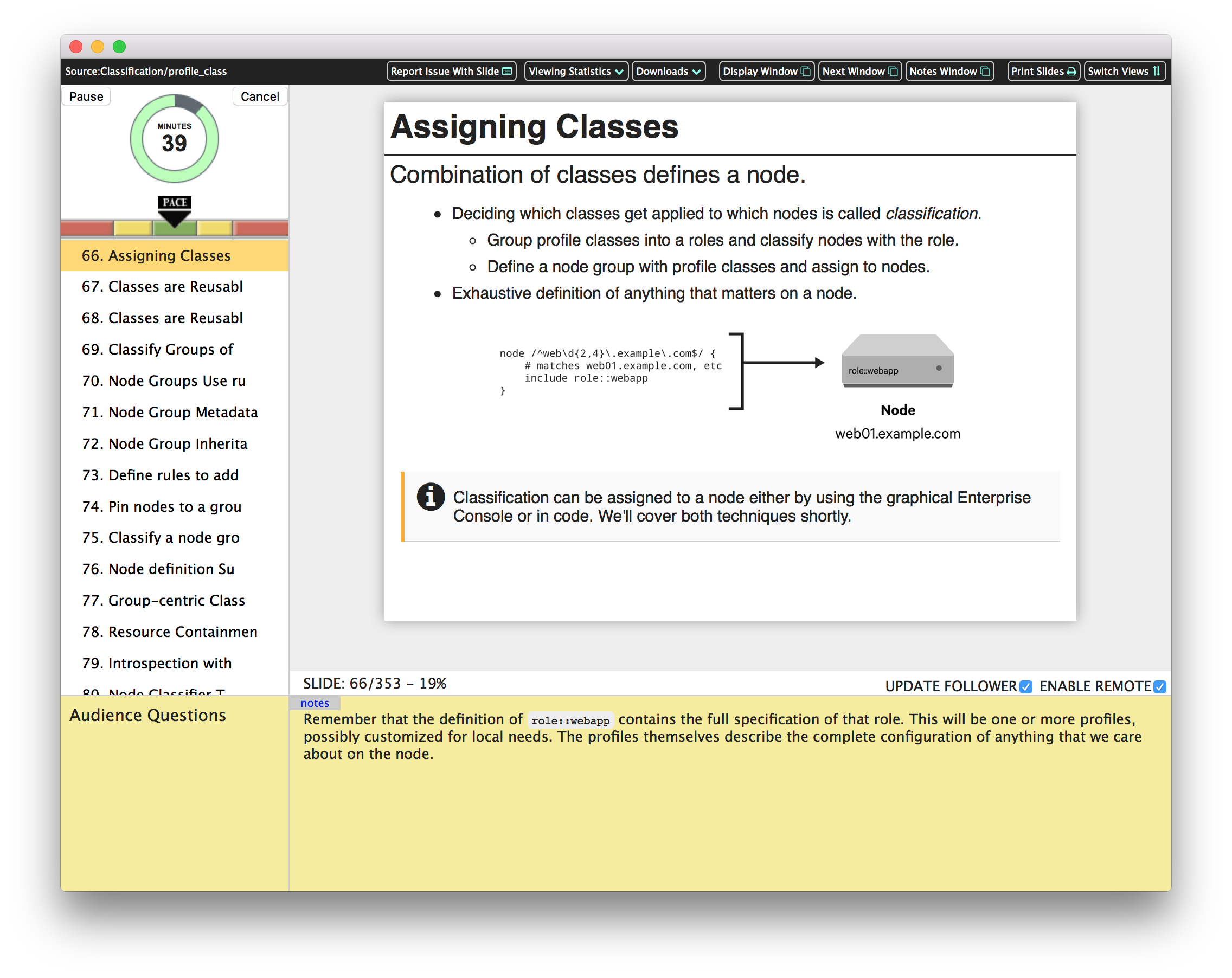The width and height of the screenshot is (1232, 978).
Task: Click the Next Window popup icon
Action: click(x=893, y=72)
